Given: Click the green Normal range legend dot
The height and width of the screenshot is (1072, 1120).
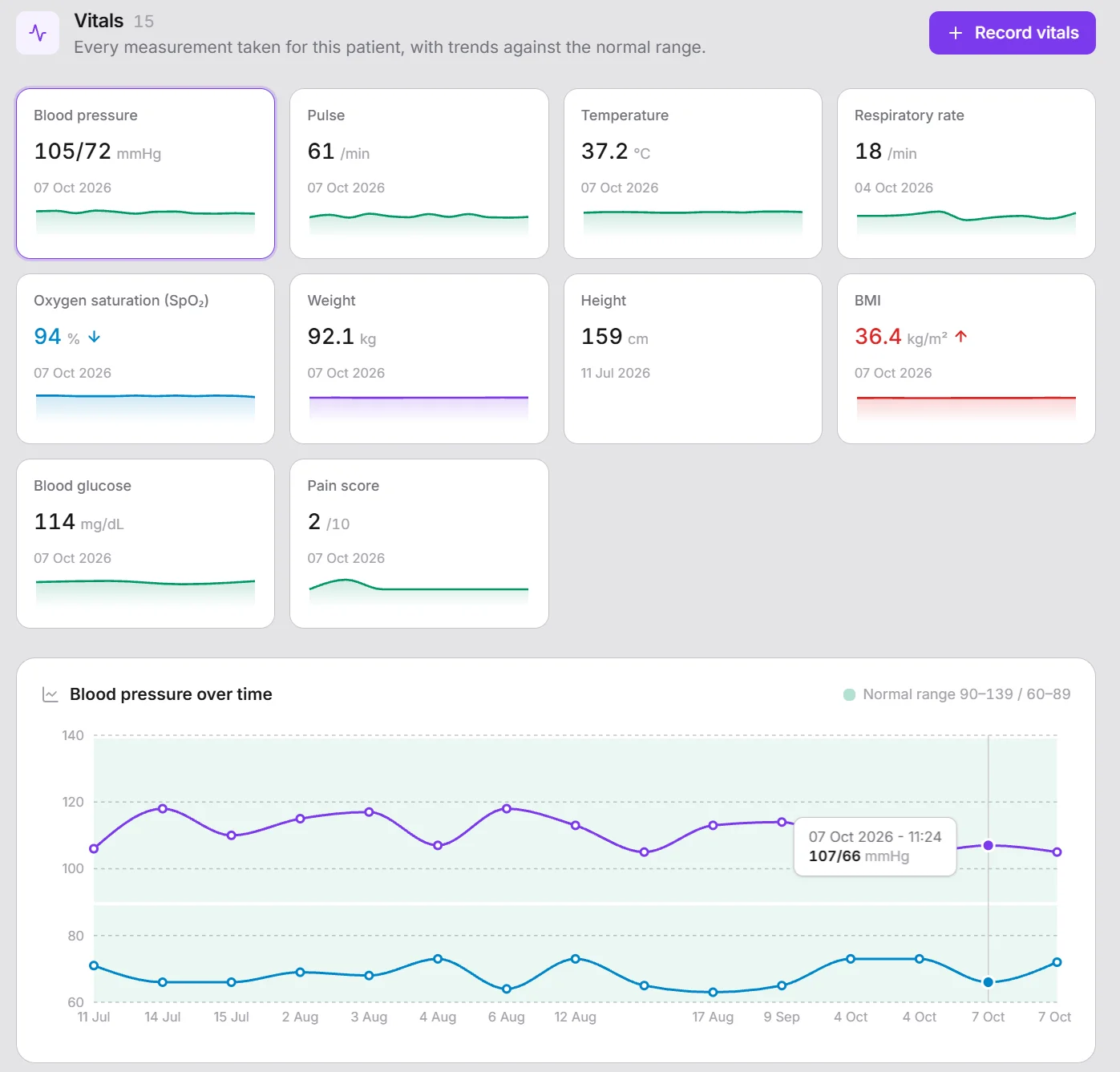Looking at the screenshot, I should 849,694.
